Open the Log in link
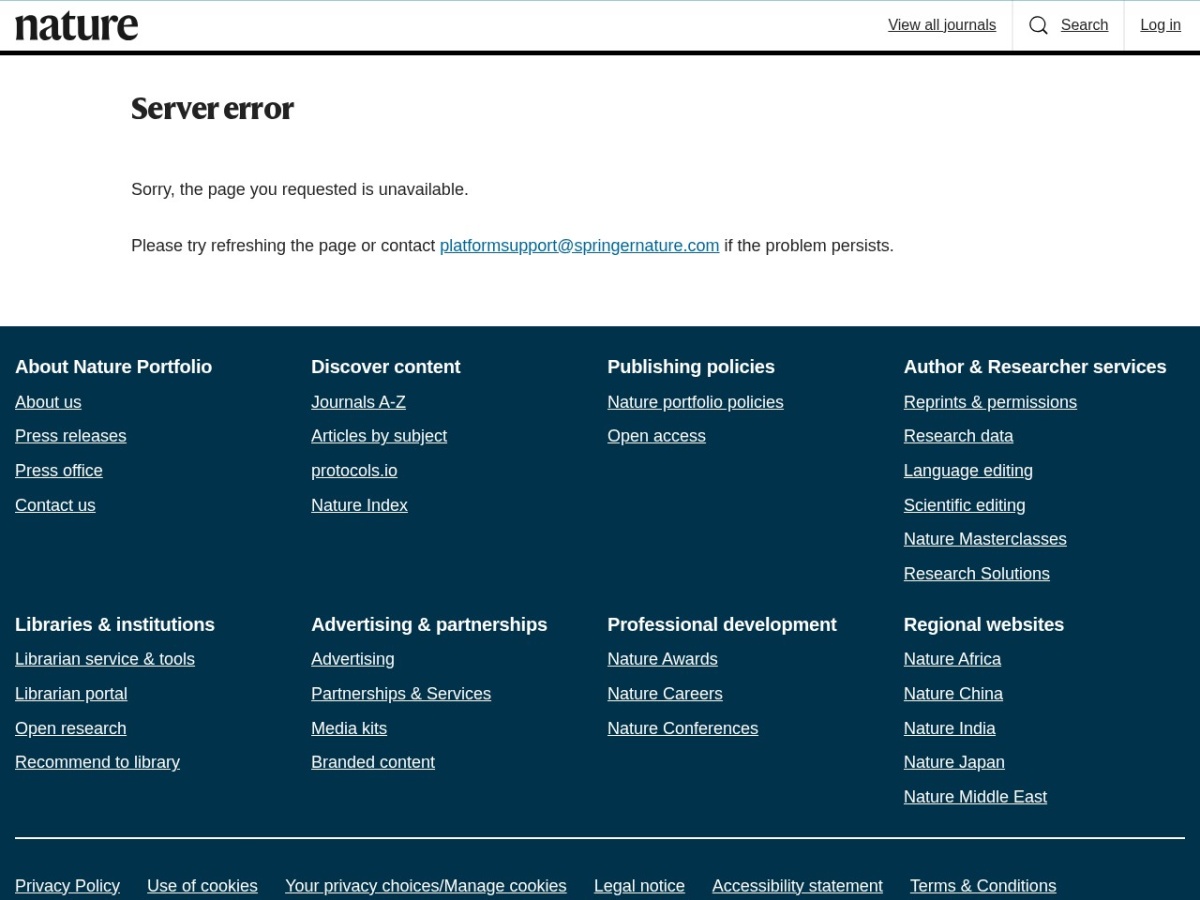The height and width of the screenshot is (900, 1200). (1160, 25)
